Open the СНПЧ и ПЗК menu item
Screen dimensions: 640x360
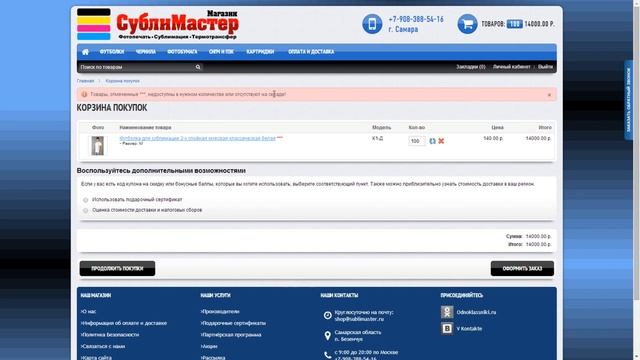coord(221,52)
